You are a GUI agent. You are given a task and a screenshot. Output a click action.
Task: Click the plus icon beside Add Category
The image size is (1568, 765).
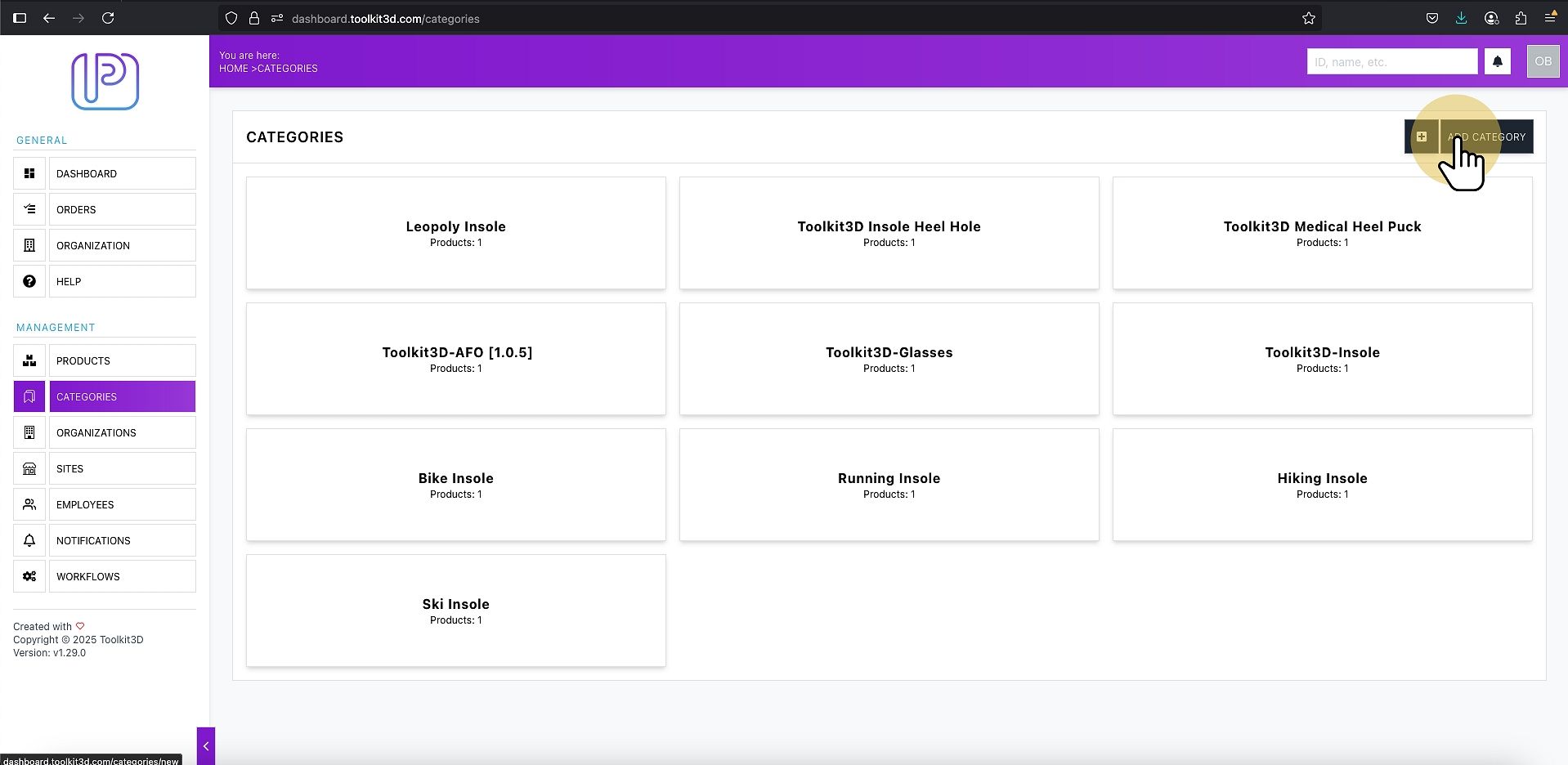(1422, 136)
